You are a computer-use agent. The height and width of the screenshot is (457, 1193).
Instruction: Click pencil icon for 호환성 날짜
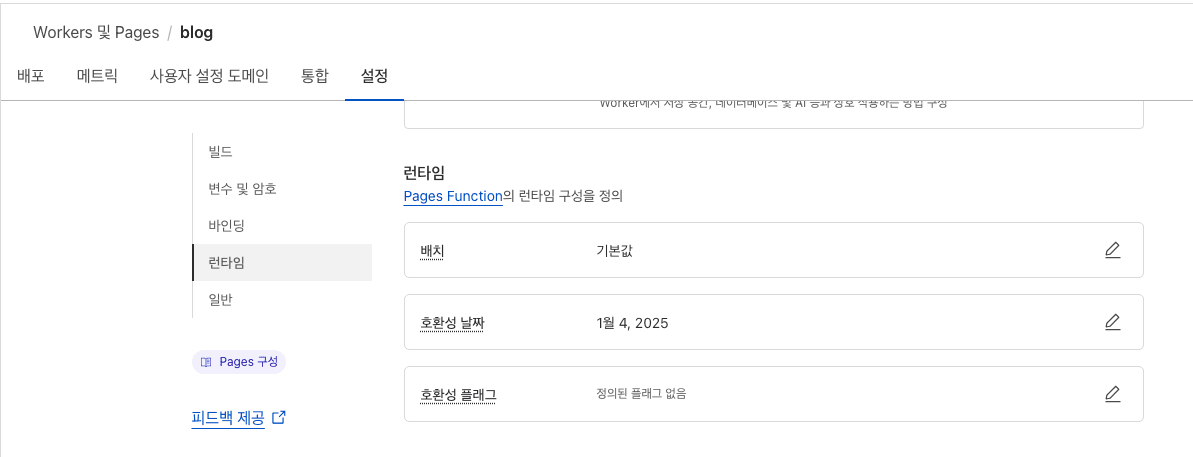click(x=1112, y=322)
